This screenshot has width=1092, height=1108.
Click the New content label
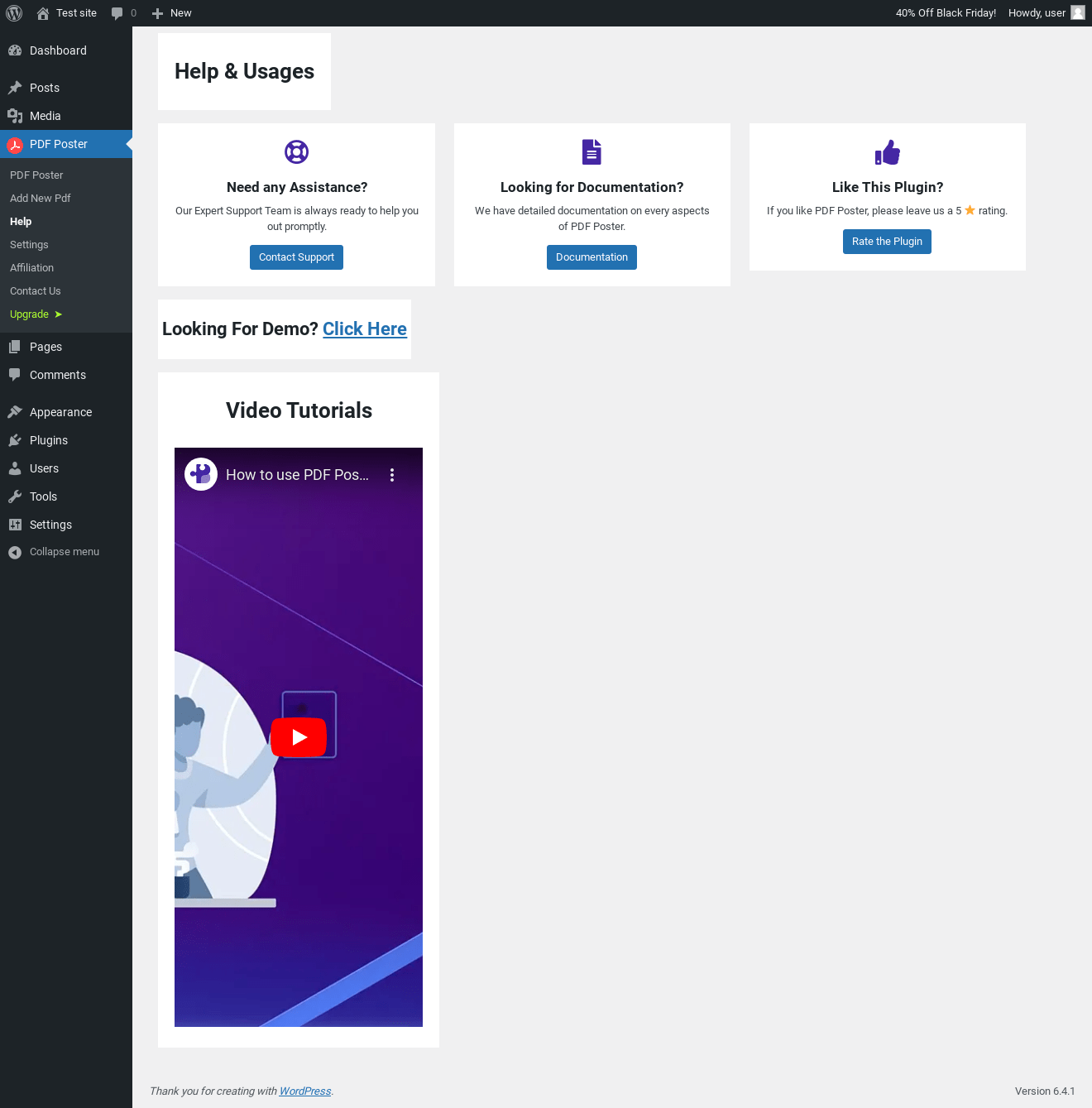point(180,13)
